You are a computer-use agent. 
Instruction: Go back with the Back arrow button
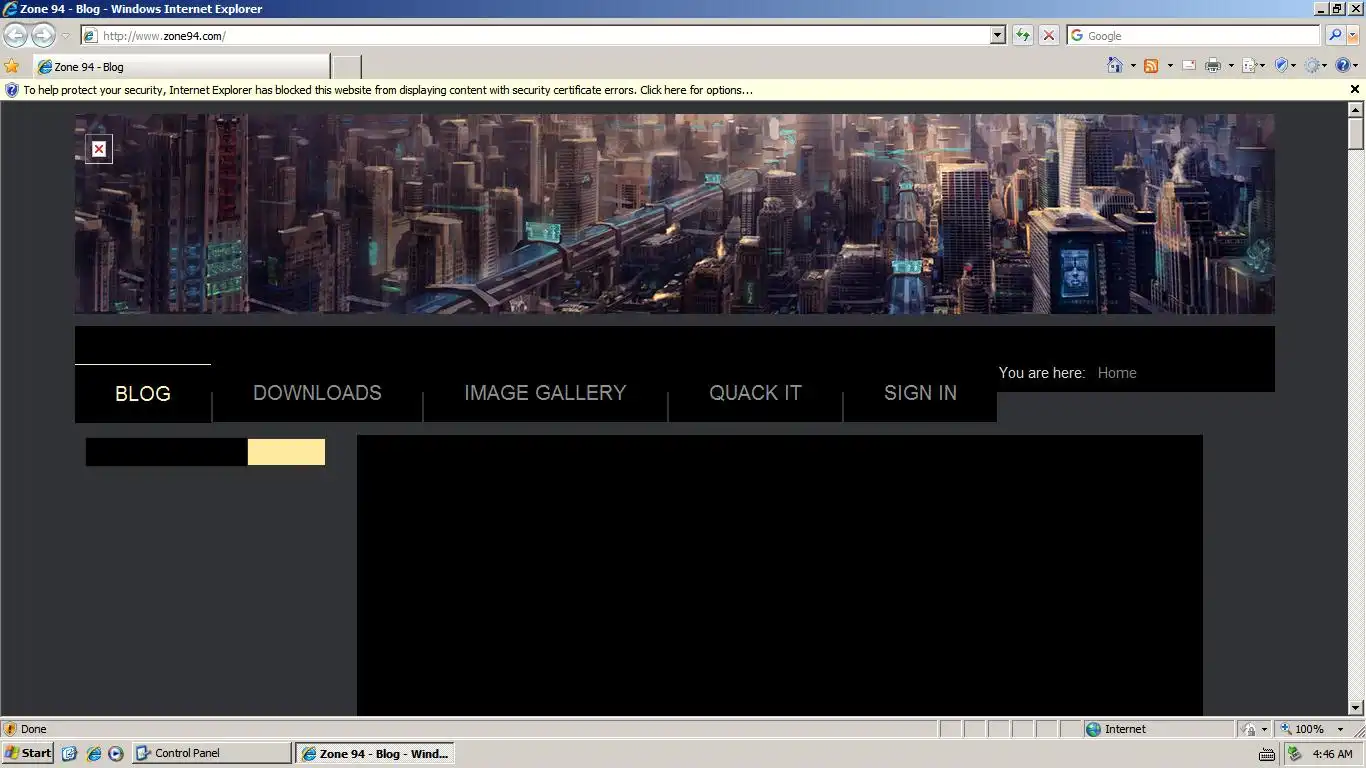pyautogui.click(x=15, y=36)
